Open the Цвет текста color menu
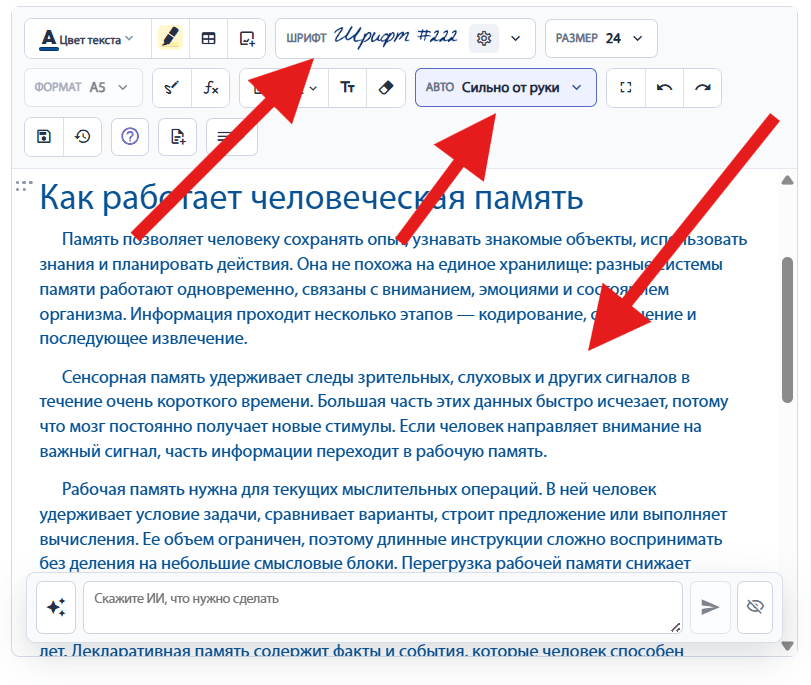The width and height of the screenshot is (811, 685). point(87,39)
